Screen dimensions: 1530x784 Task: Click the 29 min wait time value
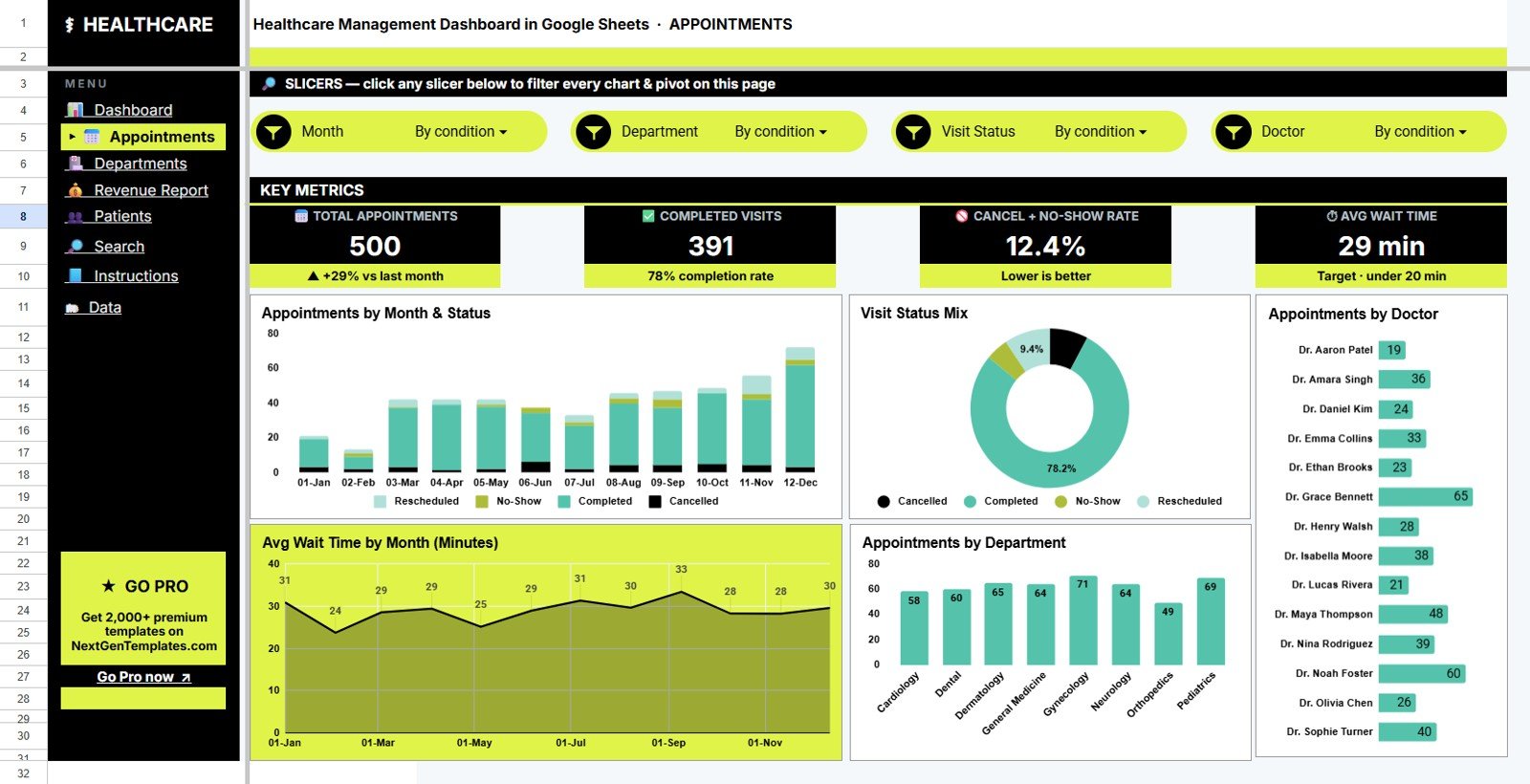pos(1381,247)
